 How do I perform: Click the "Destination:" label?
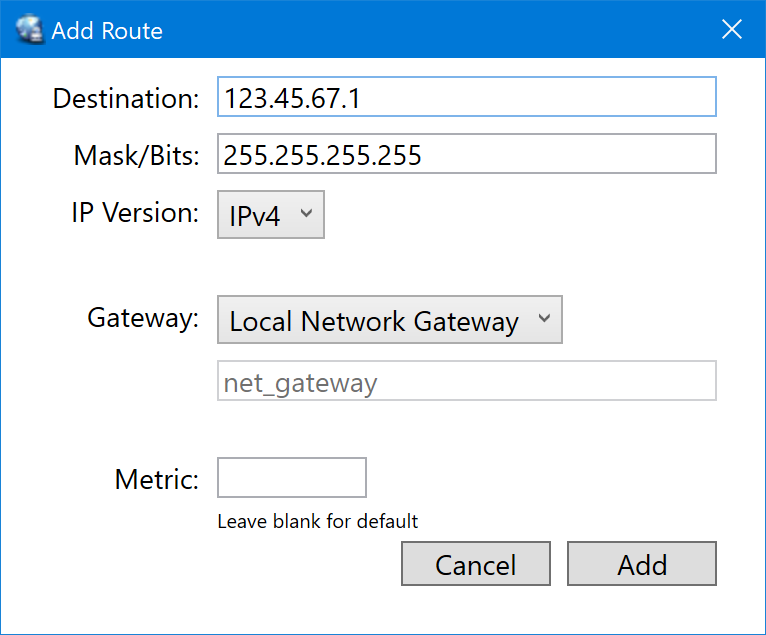126,98
